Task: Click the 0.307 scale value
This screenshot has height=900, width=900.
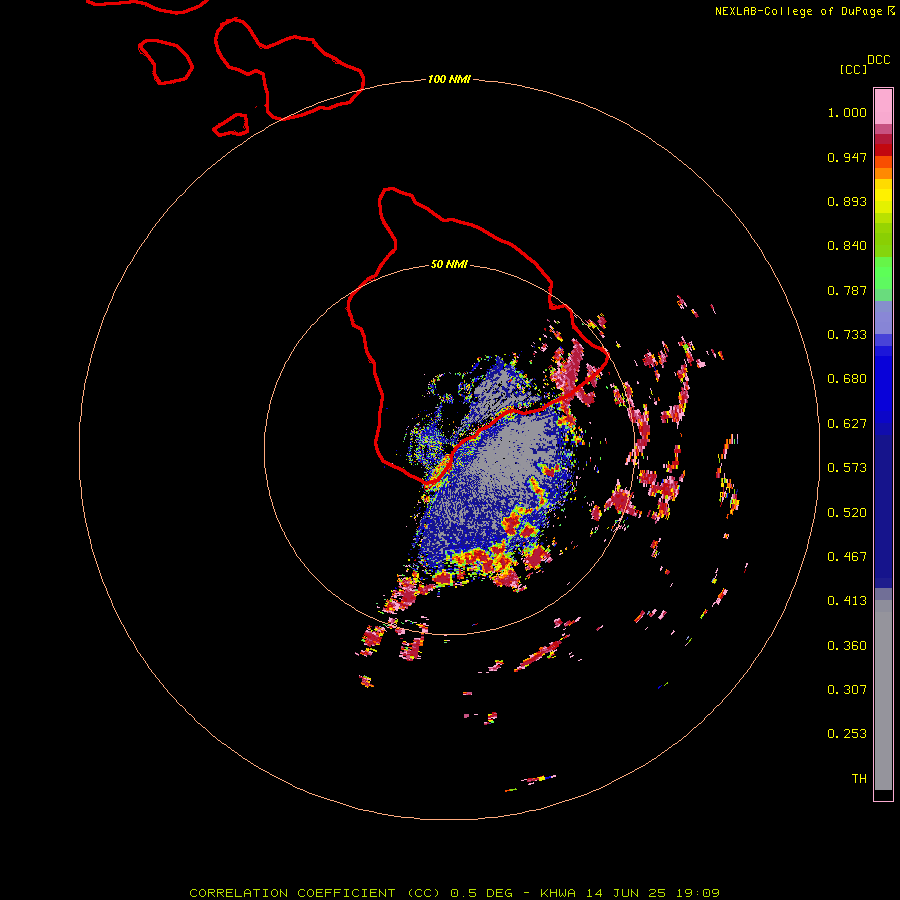Action: click(847, 690)
